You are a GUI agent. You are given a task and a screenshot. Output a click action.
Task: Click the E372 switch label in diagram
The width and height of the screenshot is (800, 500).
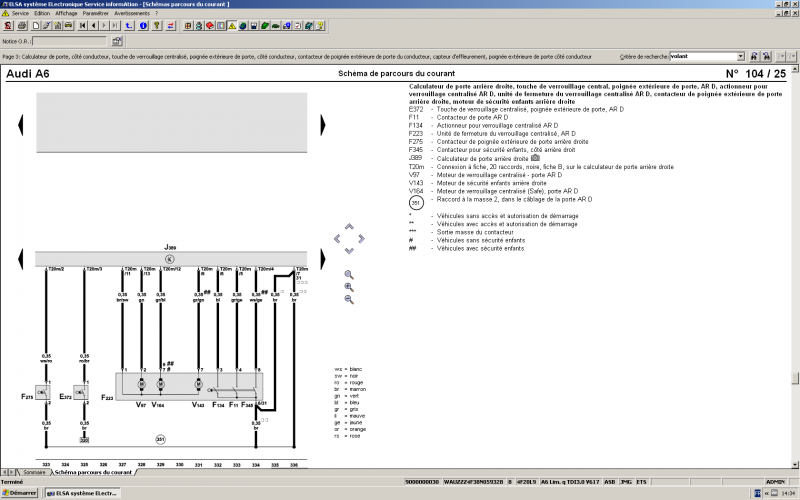(x=65, y=396)
